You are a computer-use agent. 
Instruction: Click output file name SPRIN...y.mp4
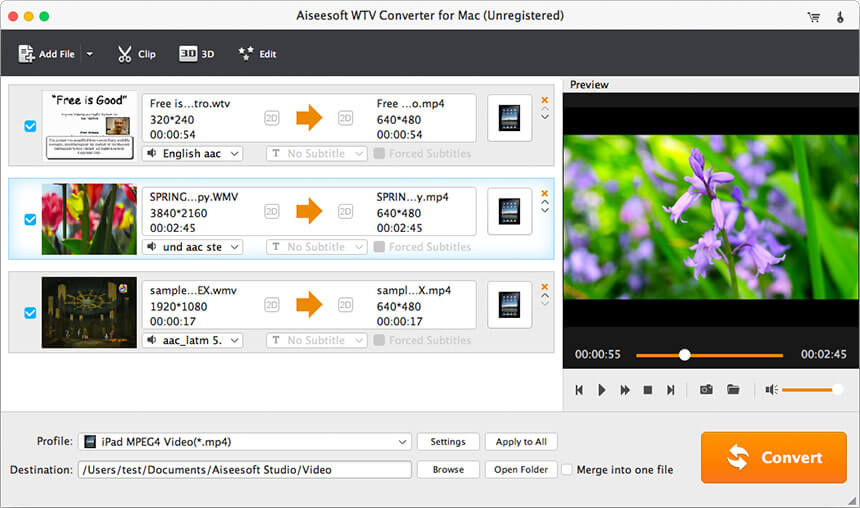(412, 196)
